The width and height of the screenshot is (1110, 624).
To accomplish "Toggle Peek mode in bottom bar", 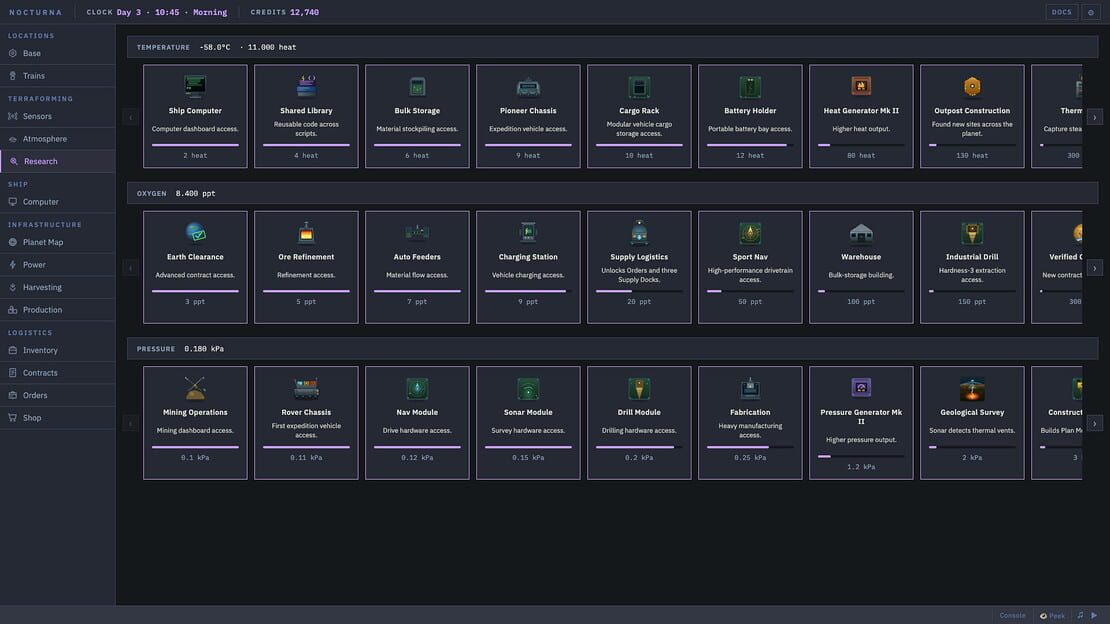I will pos(1052,616).
